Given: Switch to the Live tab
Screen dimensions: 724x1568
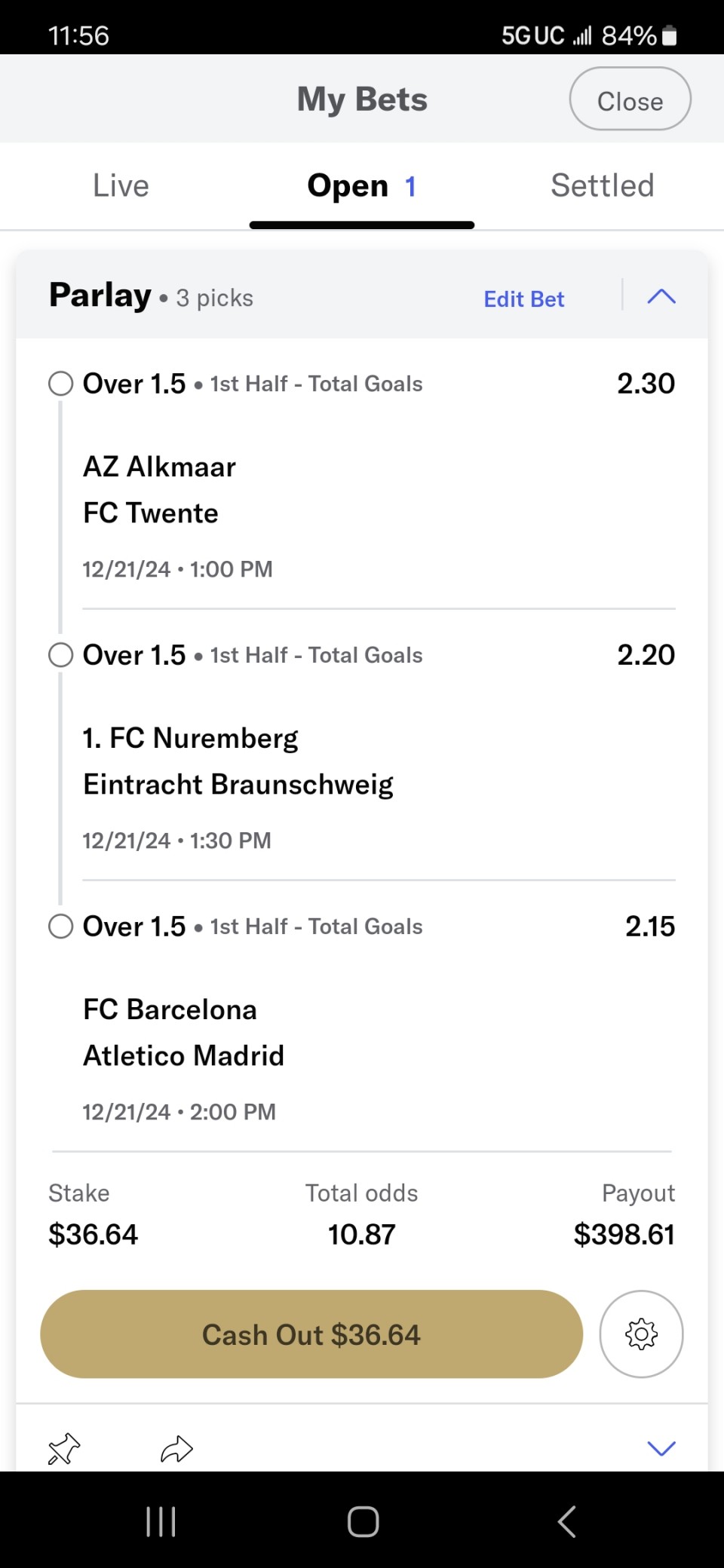Looking at the screenshot, I should [x=121, y=186].
